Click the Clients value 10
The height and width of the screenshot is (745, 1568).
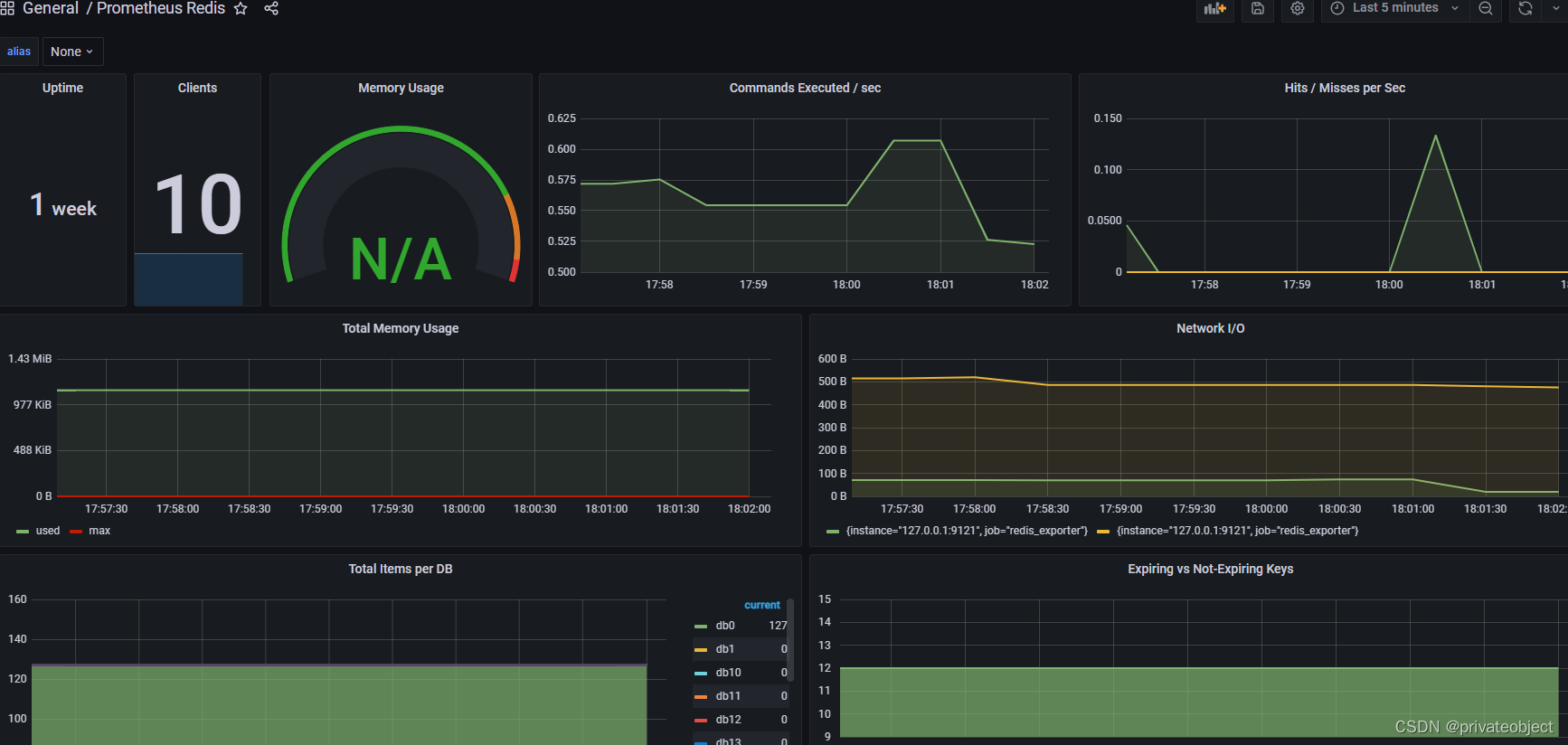click(x=198, y=204)
